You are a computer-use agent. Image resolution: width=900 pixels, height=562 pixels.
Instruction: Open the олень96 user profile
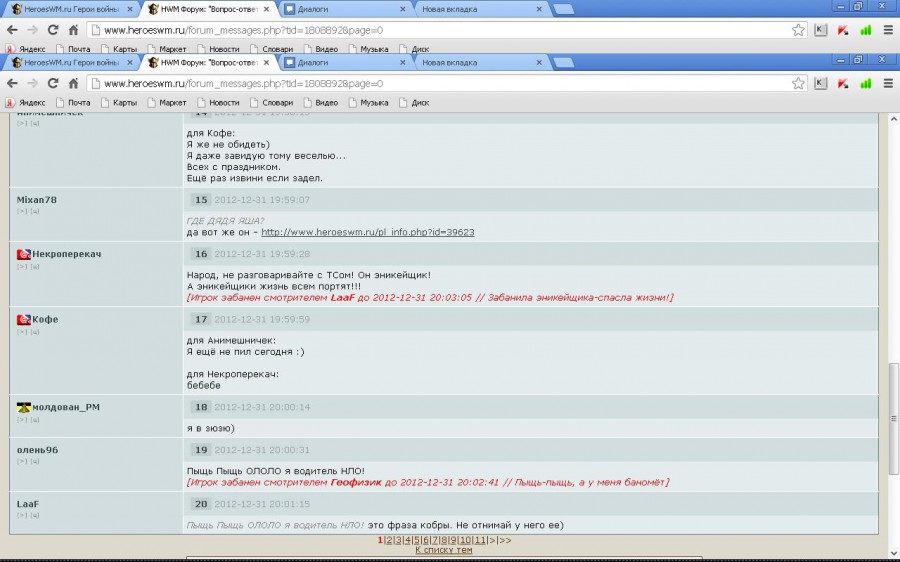tap(37, 450)
